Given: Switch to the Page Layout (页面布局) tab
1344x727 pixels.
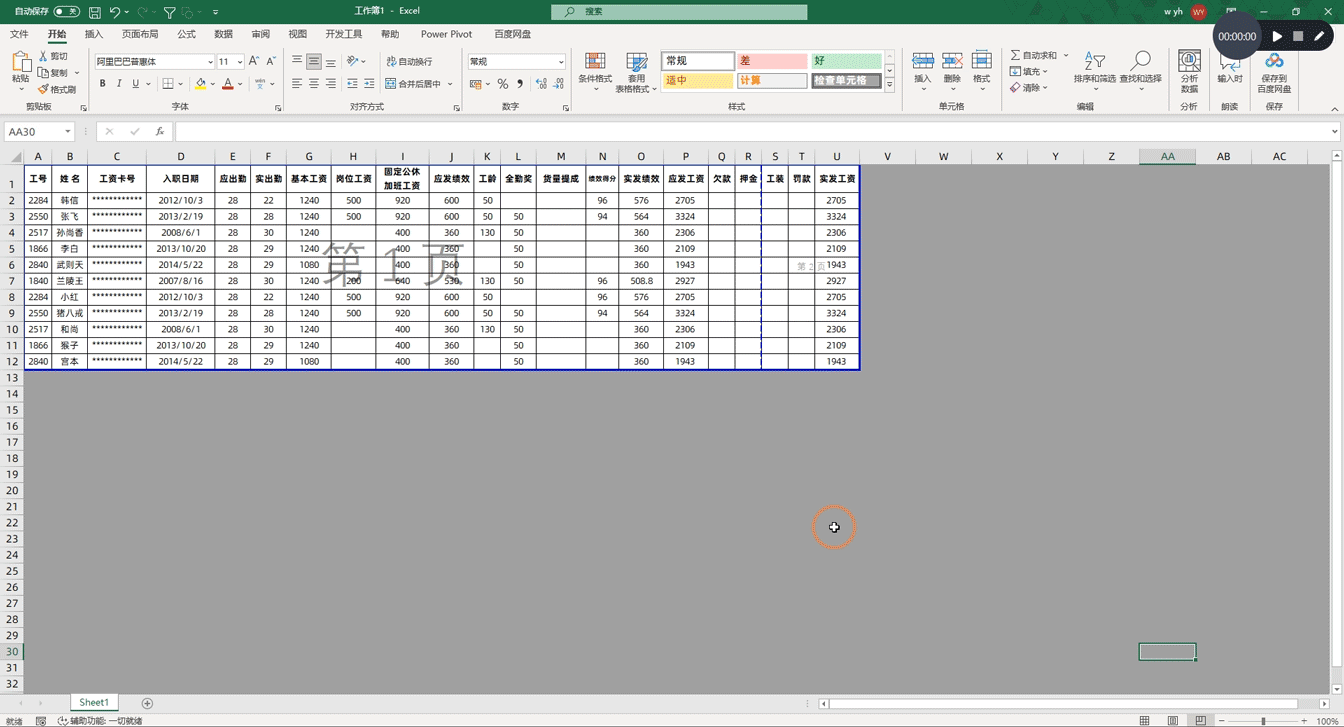Looking at the screenshot, I should pyautogui.click(x=140, y=34).
